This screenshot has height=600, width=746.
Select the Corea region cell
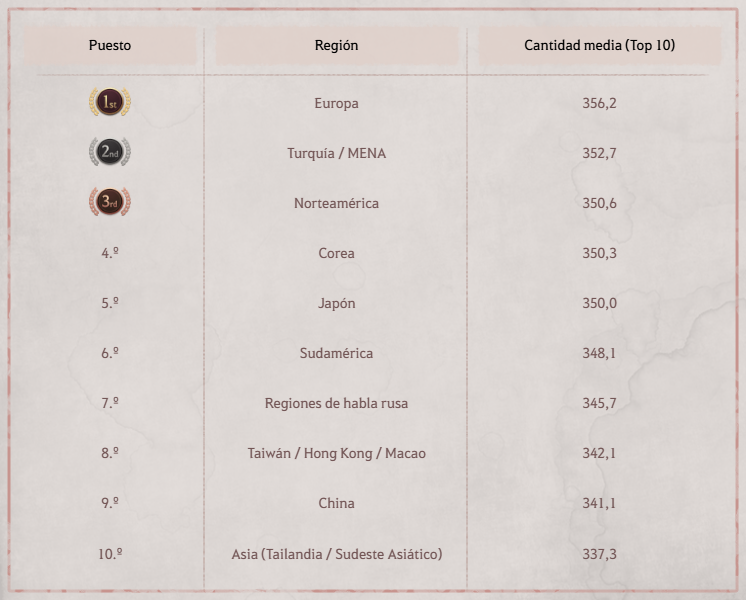[336, 253]
